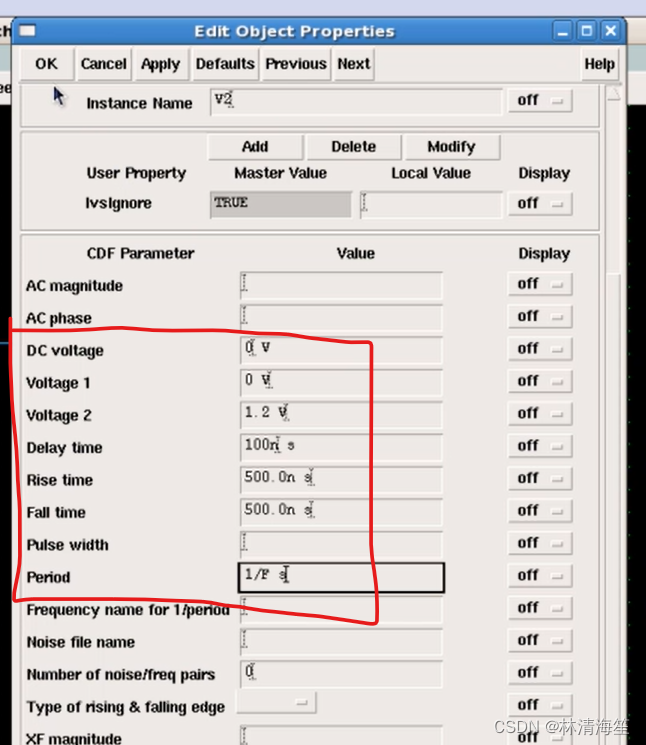Open Voltage 2 display dropdown
646x745 pixels.
(540, 414)
